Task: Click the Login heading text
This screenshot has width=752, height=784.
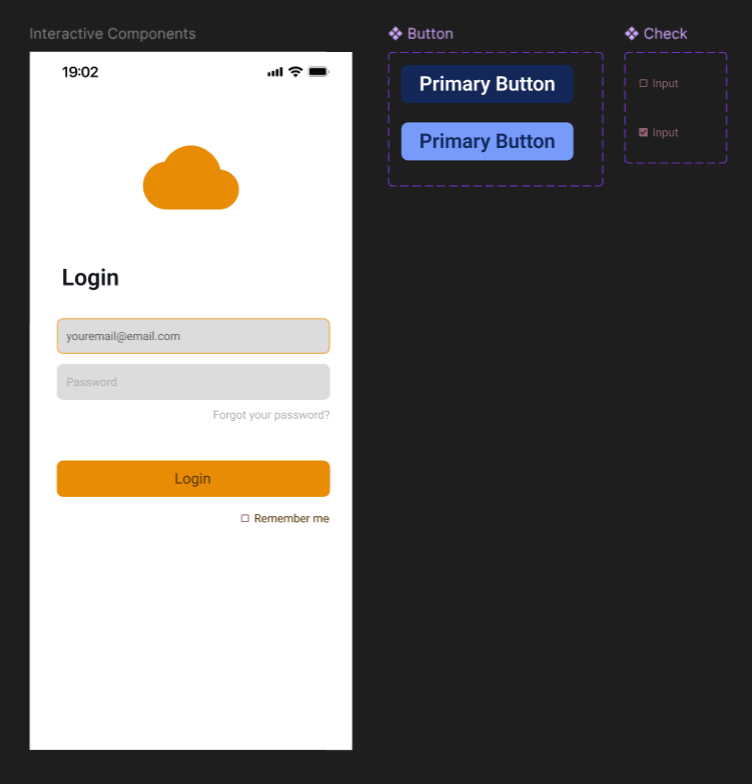Action: pyautogui.click(x=90, y=278)
